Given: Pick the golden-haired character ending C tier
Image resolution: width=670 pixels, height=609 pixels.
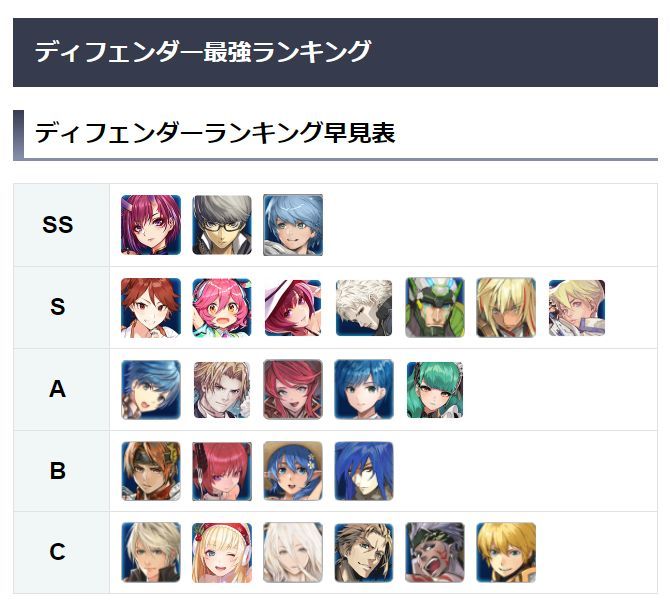Looking at the screenshot, I should pyautogui.click(x=506, y=552).
